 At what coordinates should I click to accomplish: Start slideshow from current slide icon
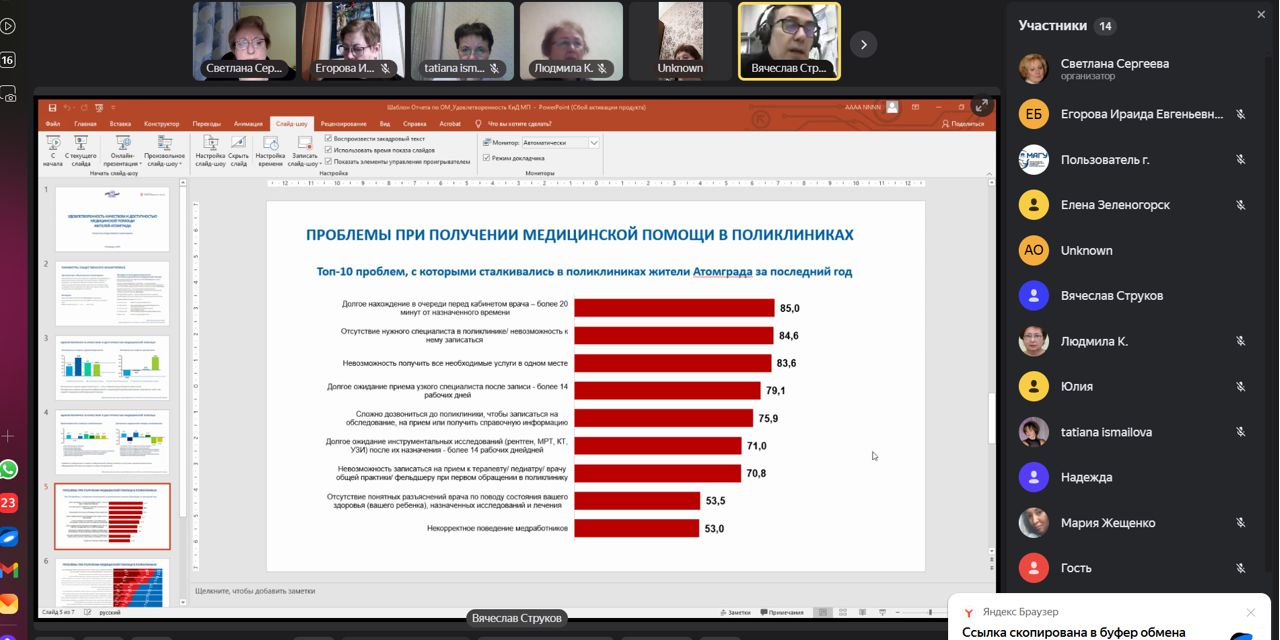[x=80, y=146]
